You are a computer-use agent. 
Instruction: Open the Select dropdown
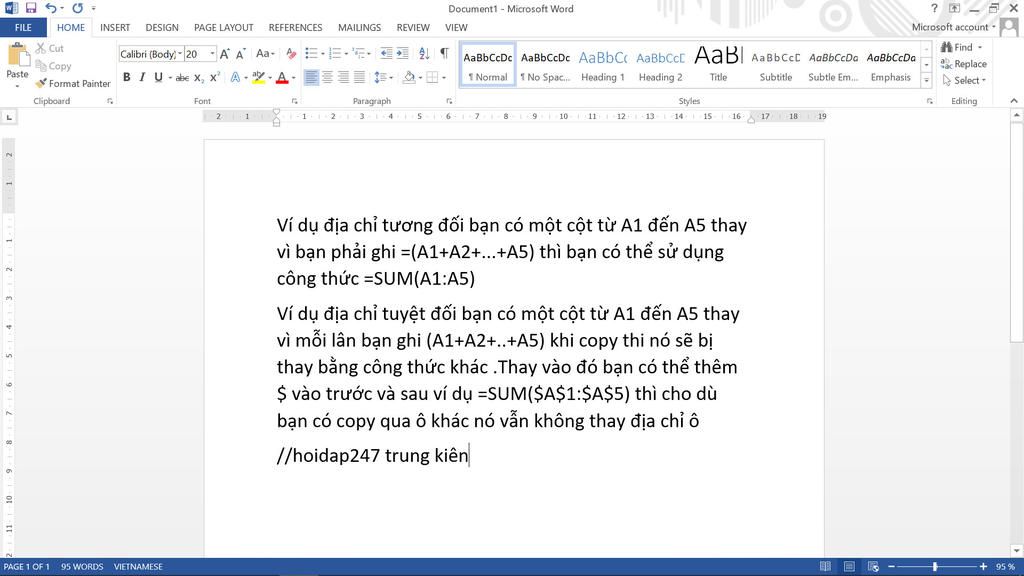(964, 80)
